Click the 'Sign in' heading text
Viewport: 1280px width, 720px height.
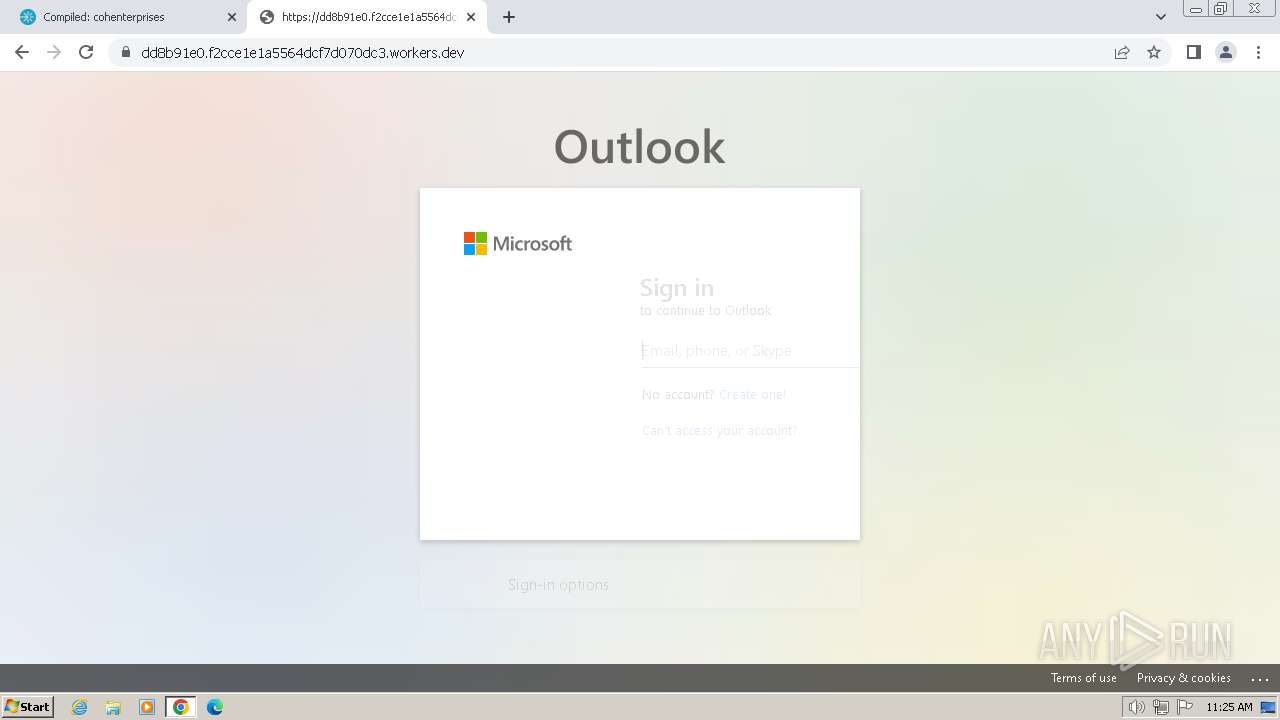(x=677, y=288)
